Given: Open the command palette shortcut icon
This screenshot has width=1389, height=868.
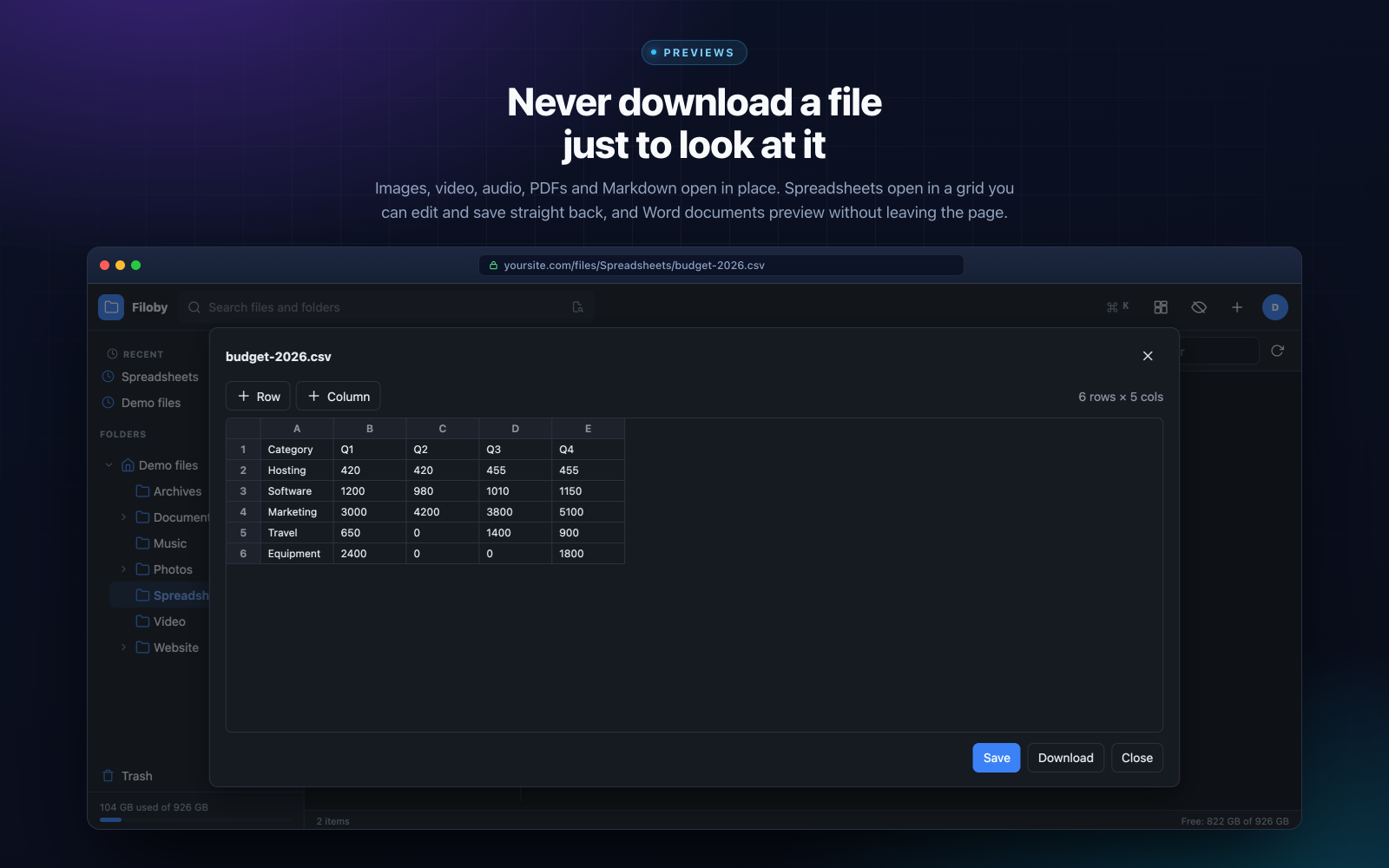Looking at the screenshot, I should 1118,307.
